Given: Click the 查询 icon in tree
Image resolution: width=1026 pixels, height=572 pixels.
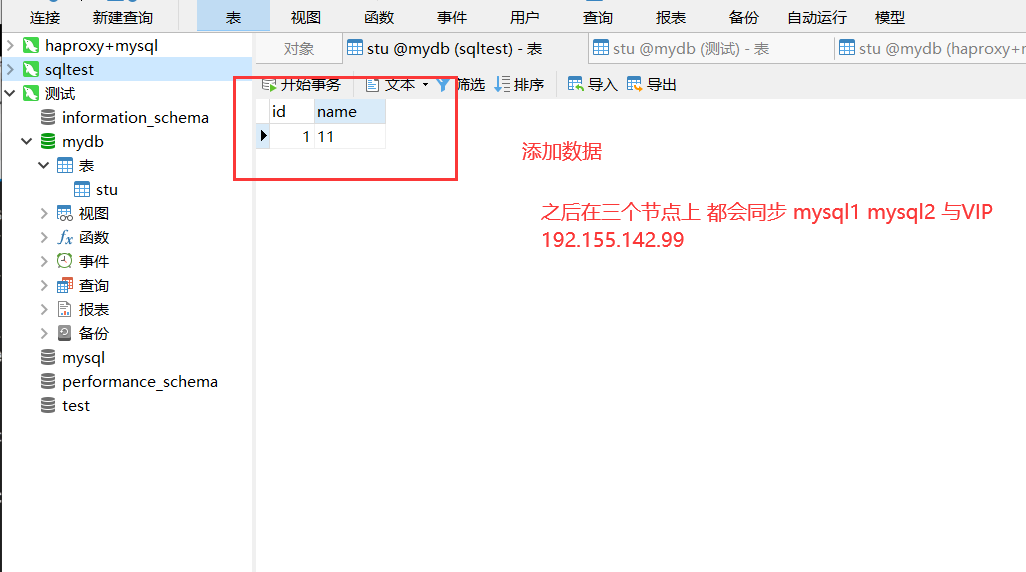Looking at the screenshot, I should [x=65, y=285].
